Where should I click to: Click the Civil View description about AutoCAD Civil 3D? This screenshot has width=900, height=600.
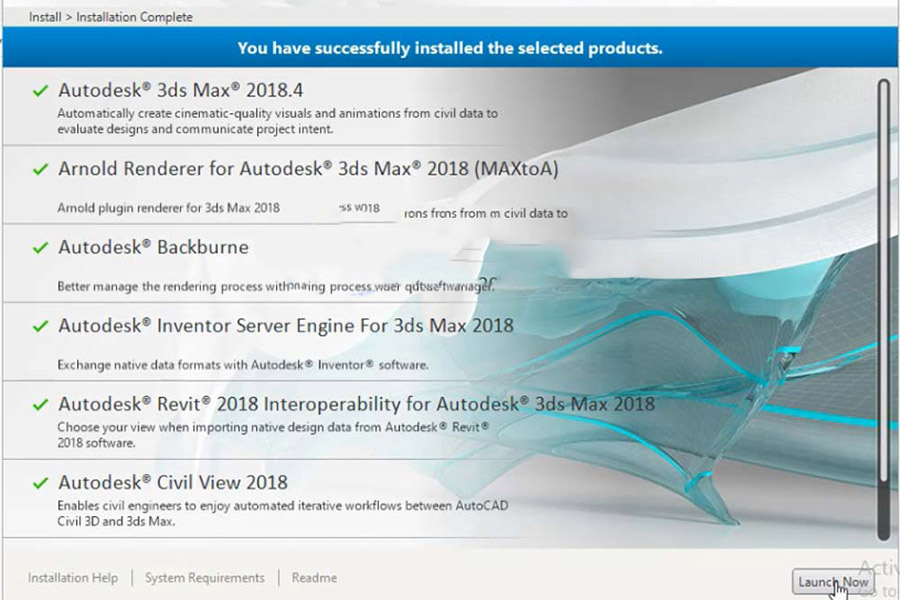point(282,513)
